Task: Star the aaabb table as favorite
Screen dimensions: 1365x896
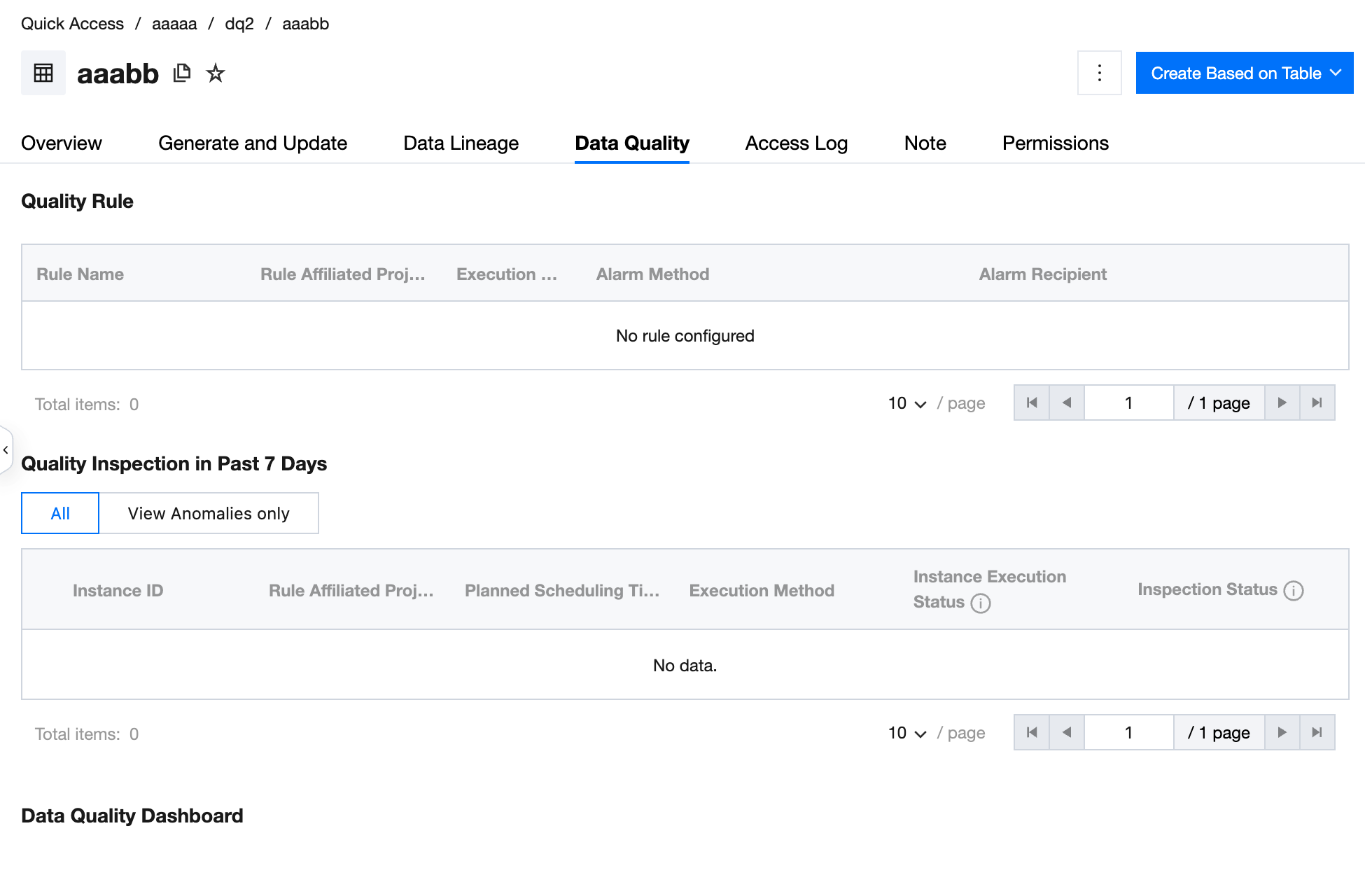Action: (x=216, y=73)
